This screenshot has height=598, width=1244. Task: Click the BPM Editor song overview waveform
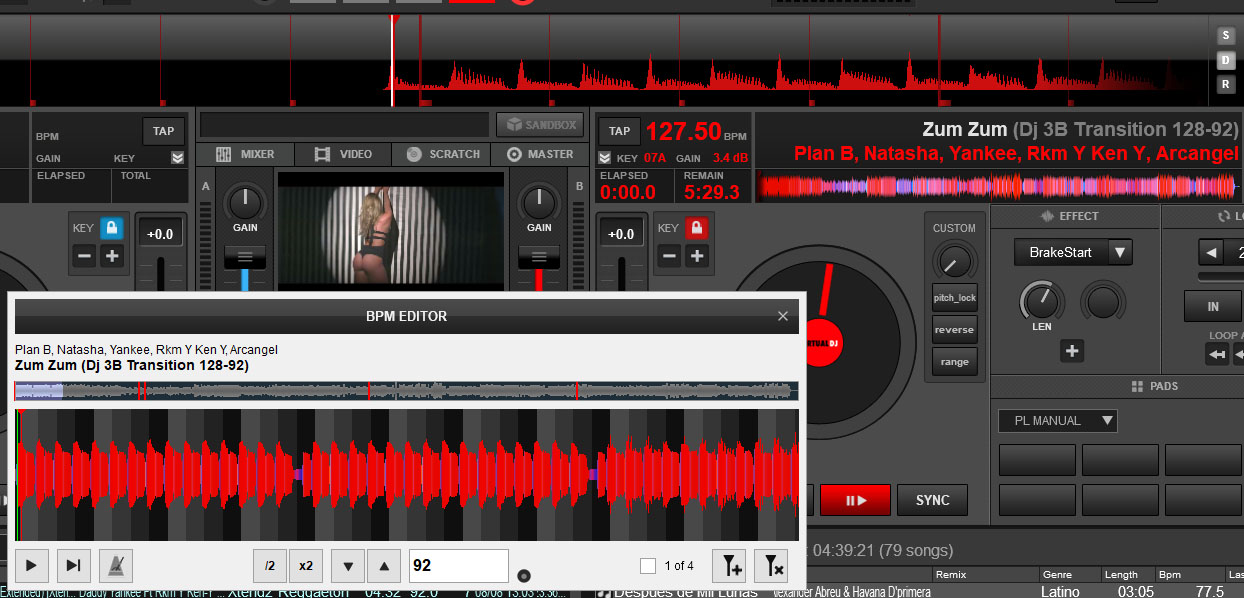406,391
